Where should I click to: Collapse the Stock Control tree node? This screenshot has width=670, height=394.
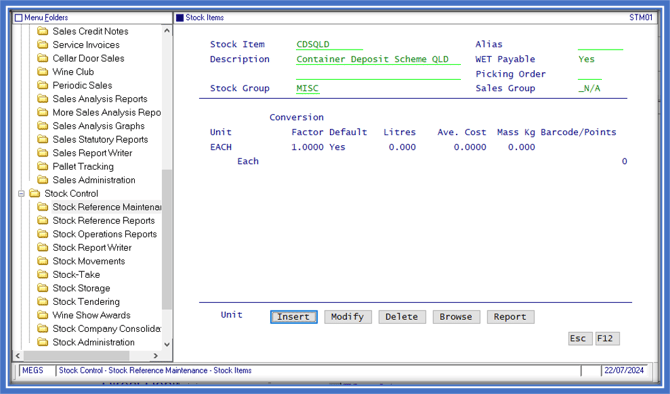pyautogui.click(x=21, y=194)
